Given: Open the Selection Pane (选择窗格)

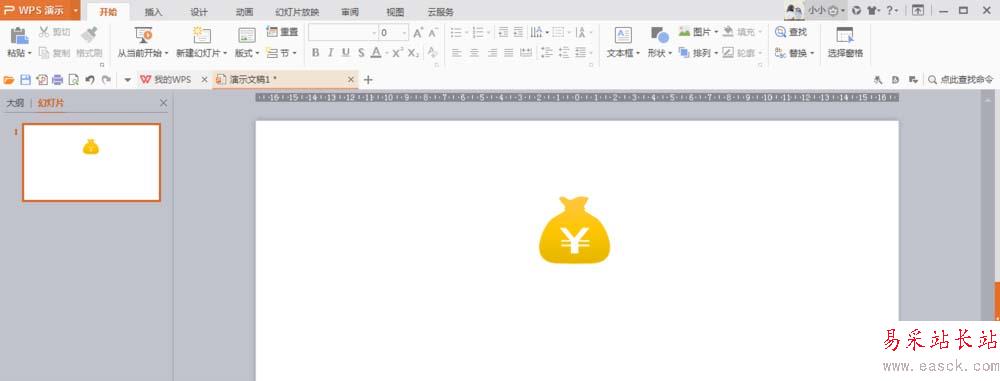Looking at the screenshot, I should pos(845,42).
